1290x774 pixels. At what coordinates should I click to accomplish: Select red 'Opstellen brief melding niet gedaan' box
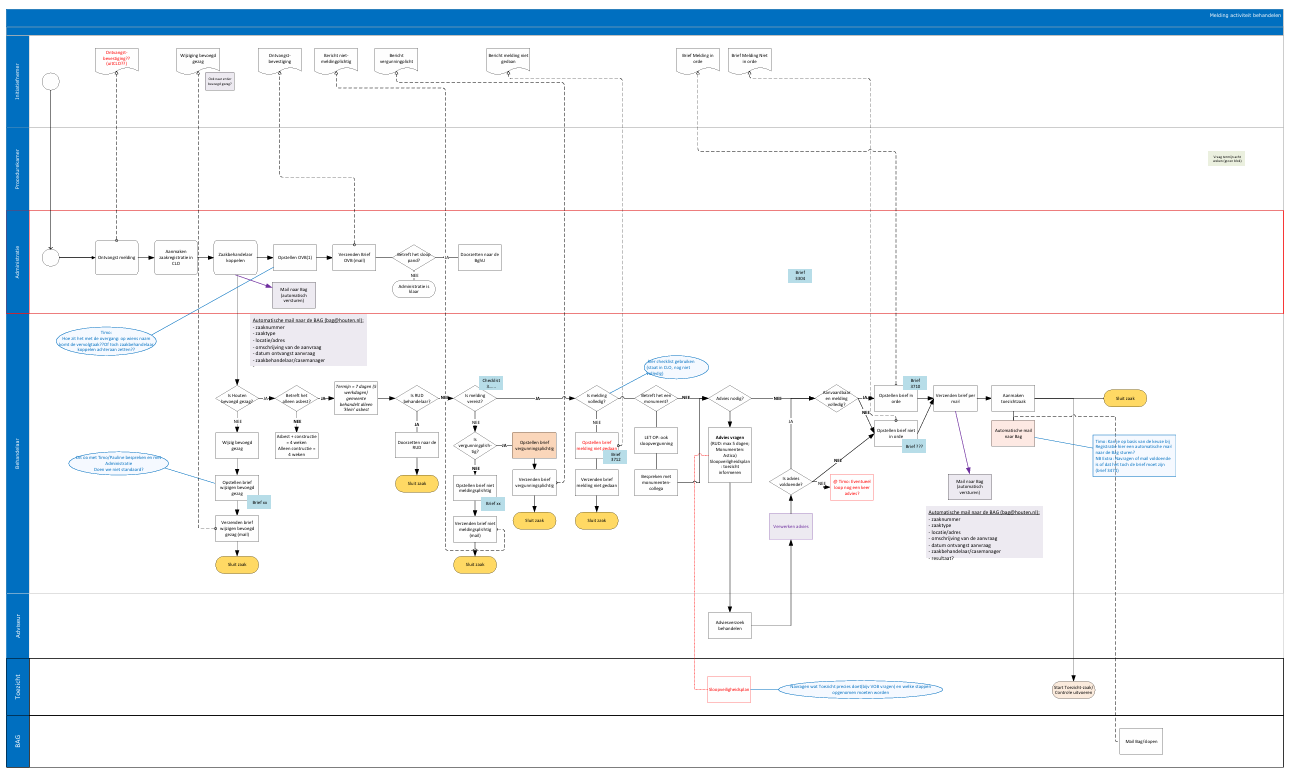596,445
